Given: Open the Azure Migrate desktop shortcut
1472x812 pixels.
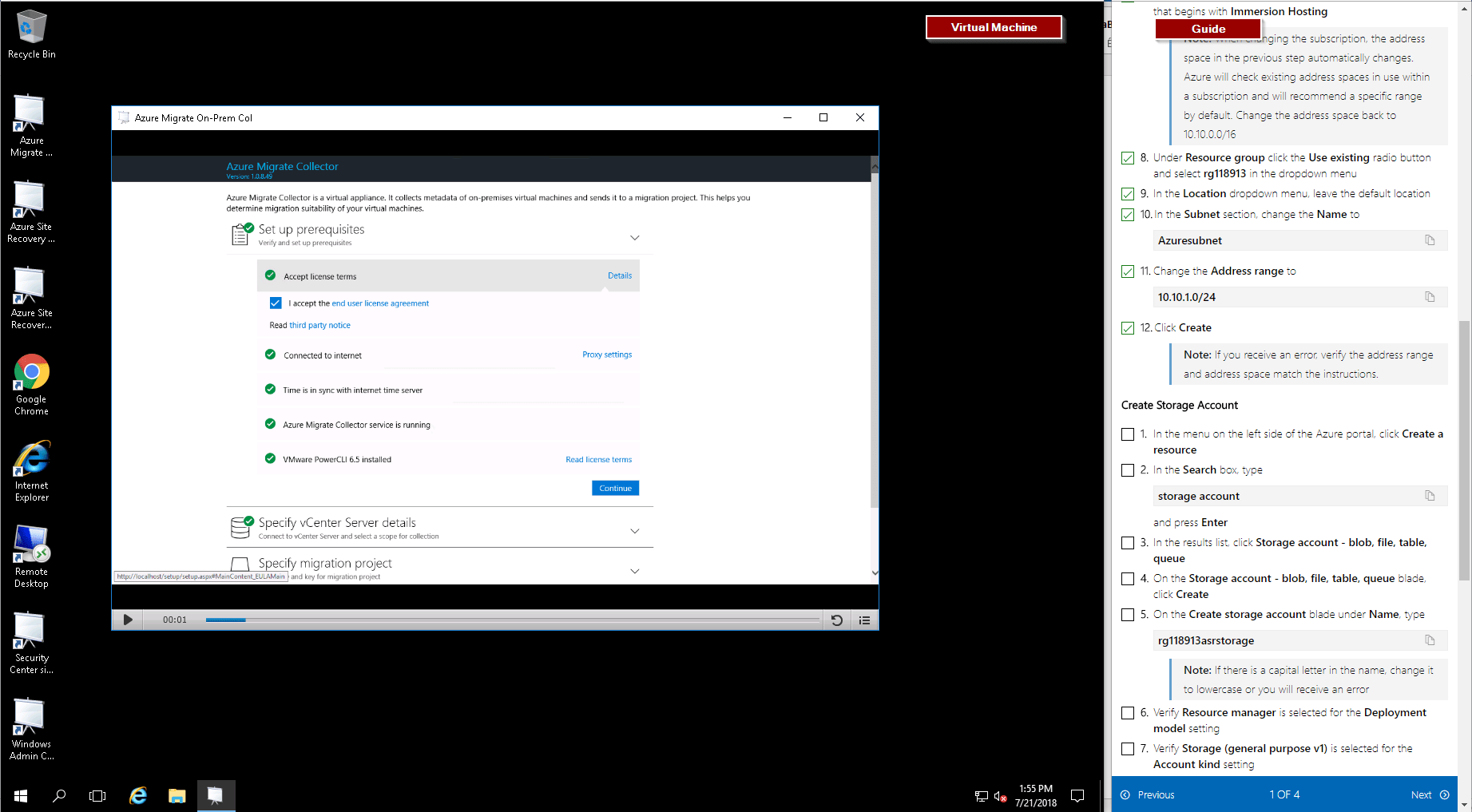Looking at the screenshot, I should (x=31, y=126).
